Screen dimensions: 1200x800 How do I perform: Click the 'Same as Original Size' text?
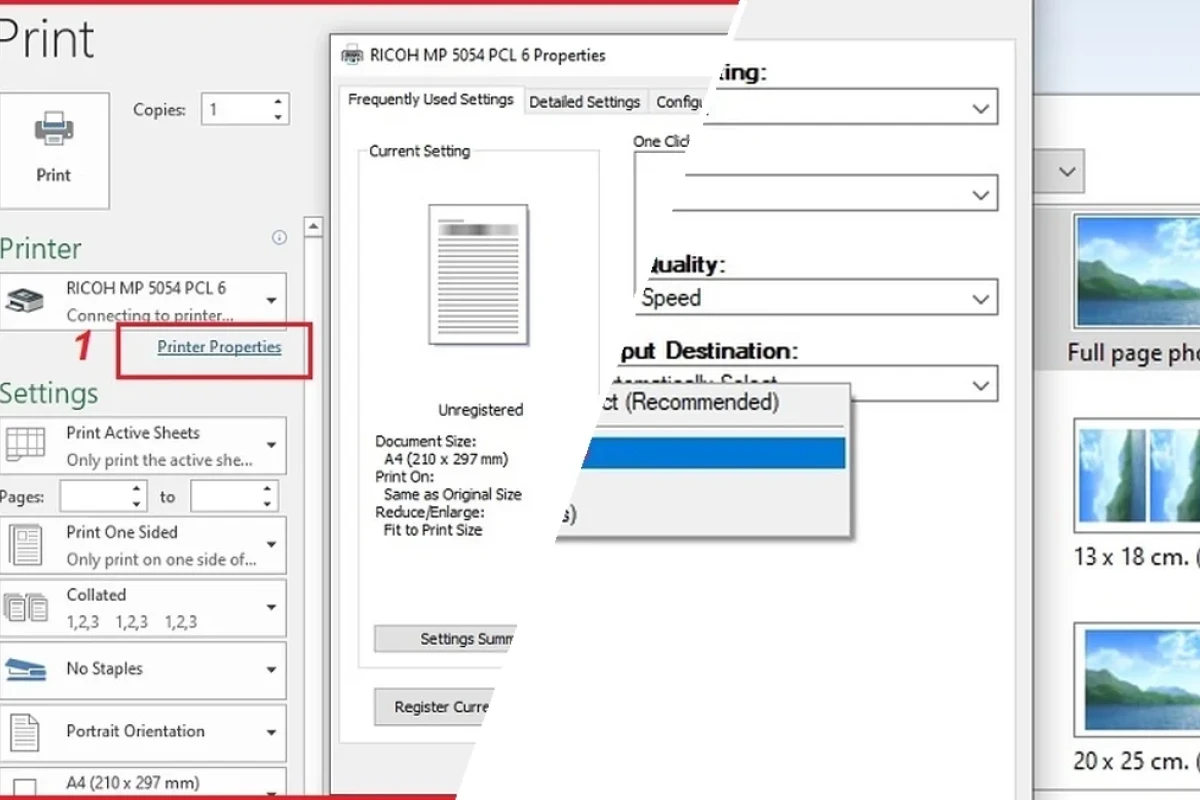pyautogui.click(x=453, y=494)
